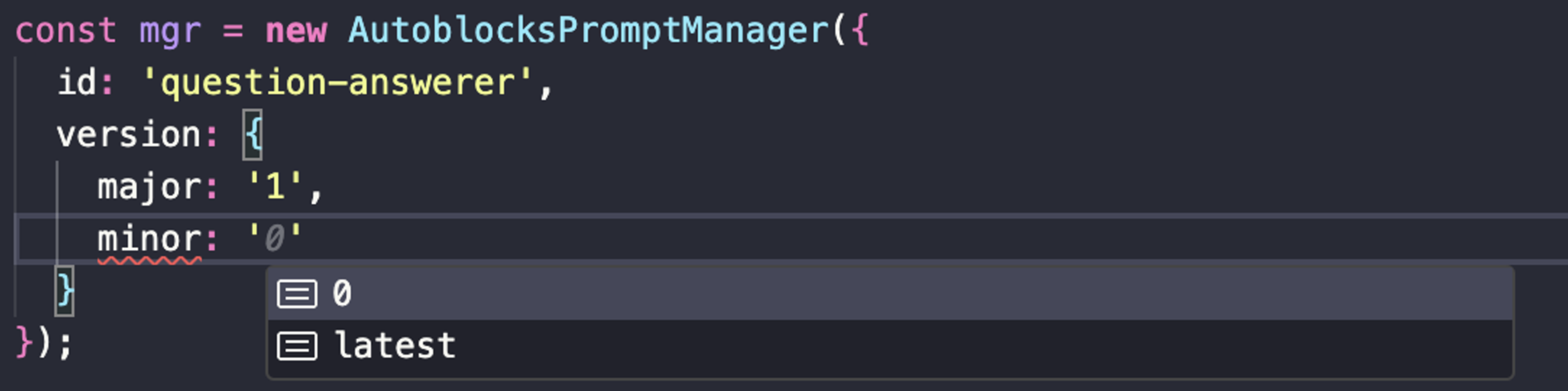Click the highlighted opening brace after version

coord(253,134)
